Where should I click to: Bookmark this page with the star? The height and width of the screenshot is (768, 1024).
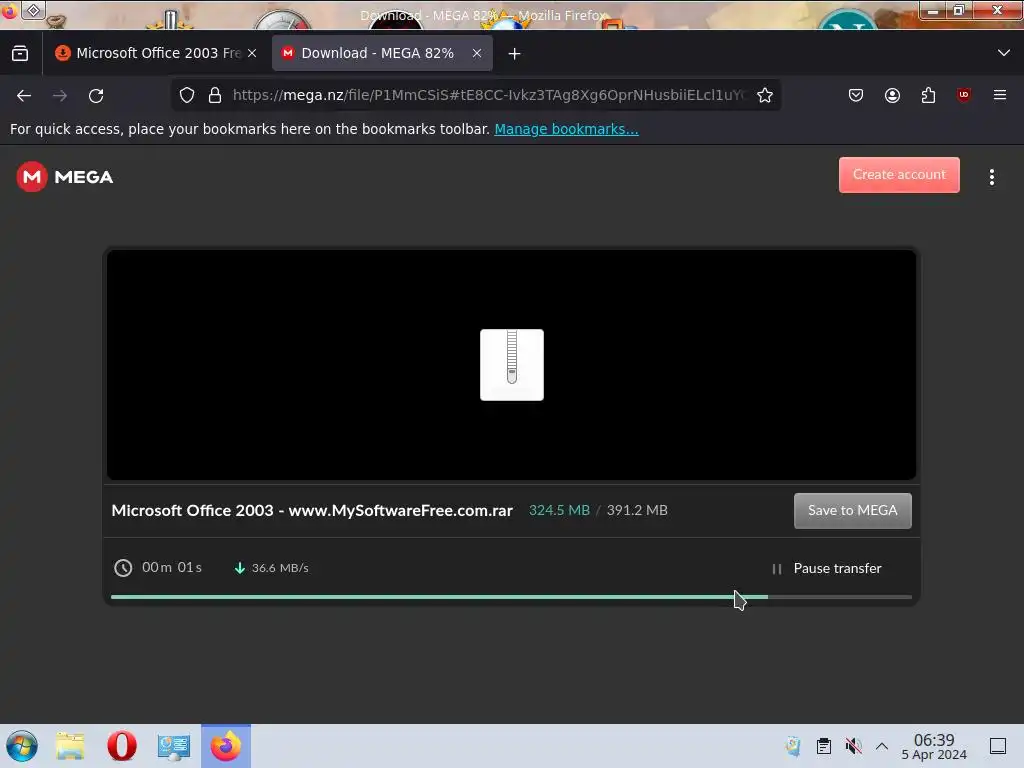pyautogui.click(x=765, y=95)
